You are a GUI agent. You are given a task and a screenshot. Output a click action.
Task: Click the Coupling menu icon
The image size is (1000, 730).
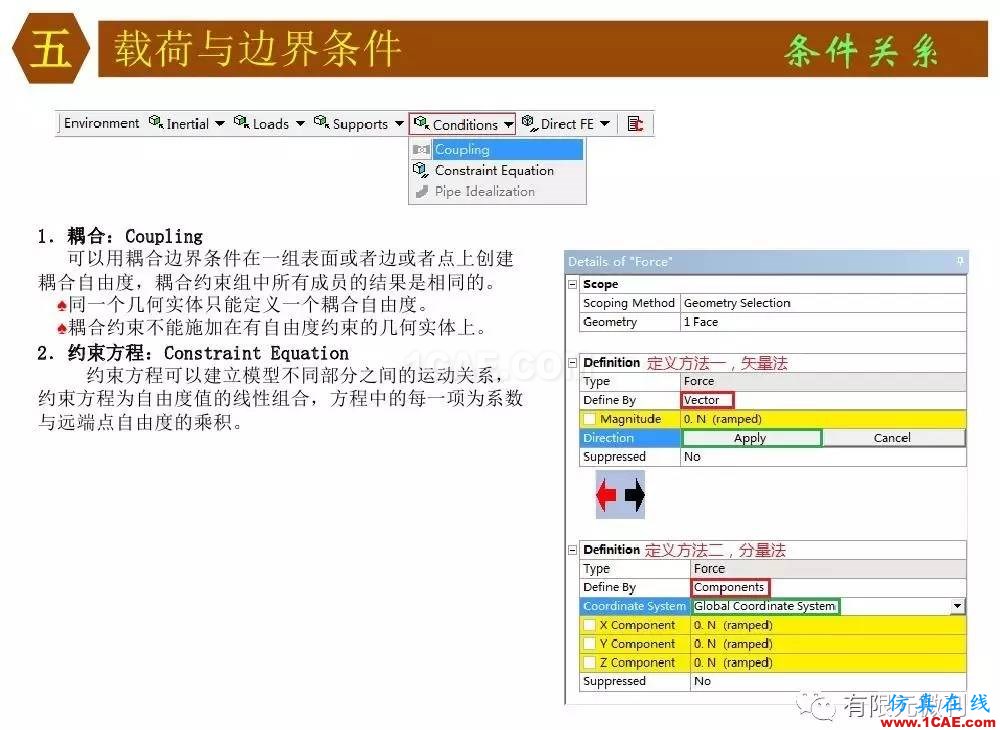click(421, 149)
